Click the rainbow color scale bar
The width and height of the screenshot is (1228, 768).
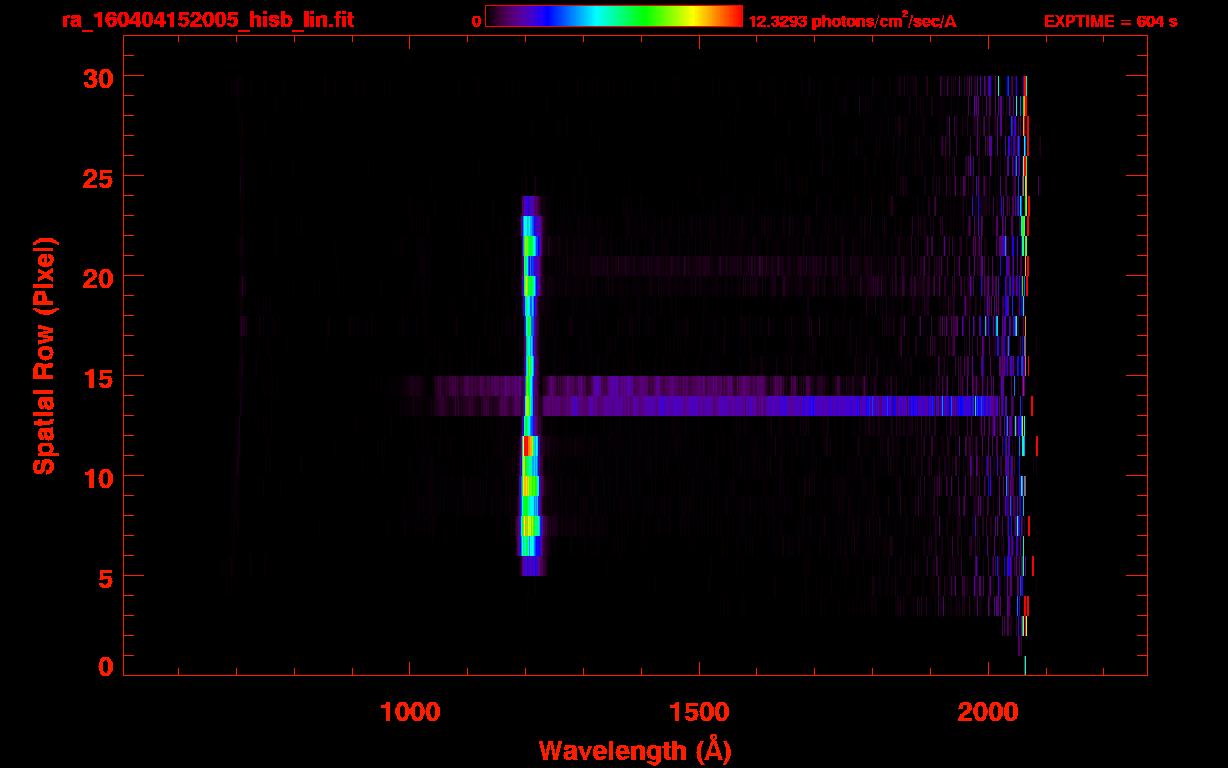click(614, 17)
